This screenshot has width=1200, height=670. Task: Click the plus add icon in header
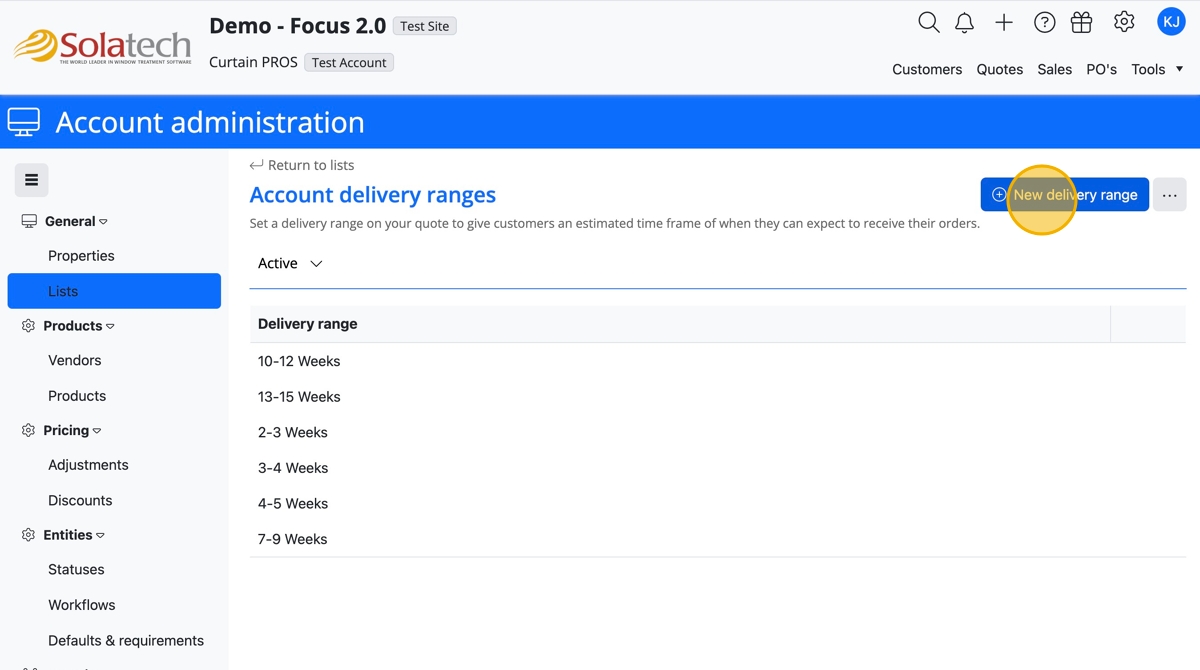pos(1004,22)
